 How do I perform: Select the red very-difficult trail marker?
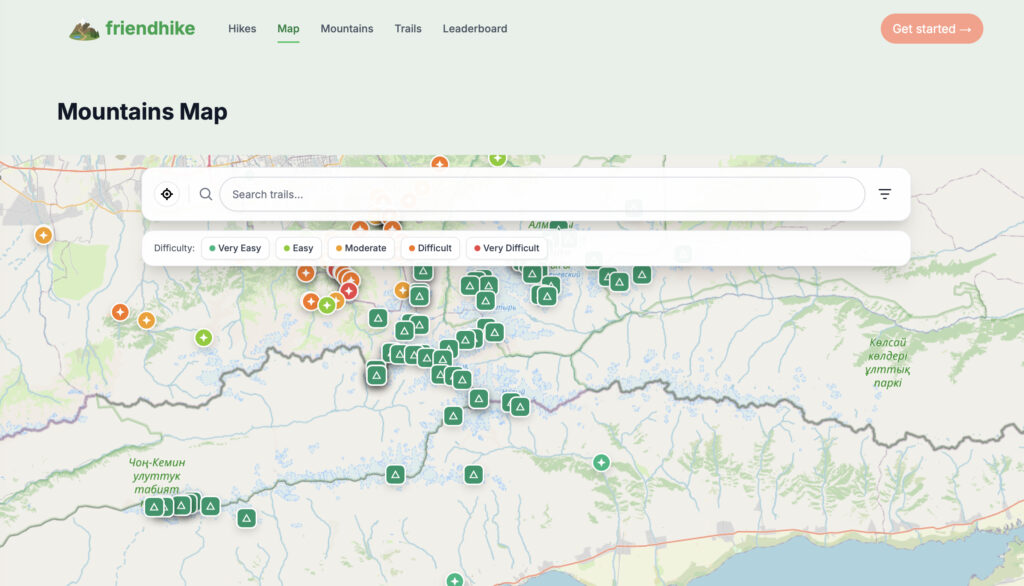[348, 291]
